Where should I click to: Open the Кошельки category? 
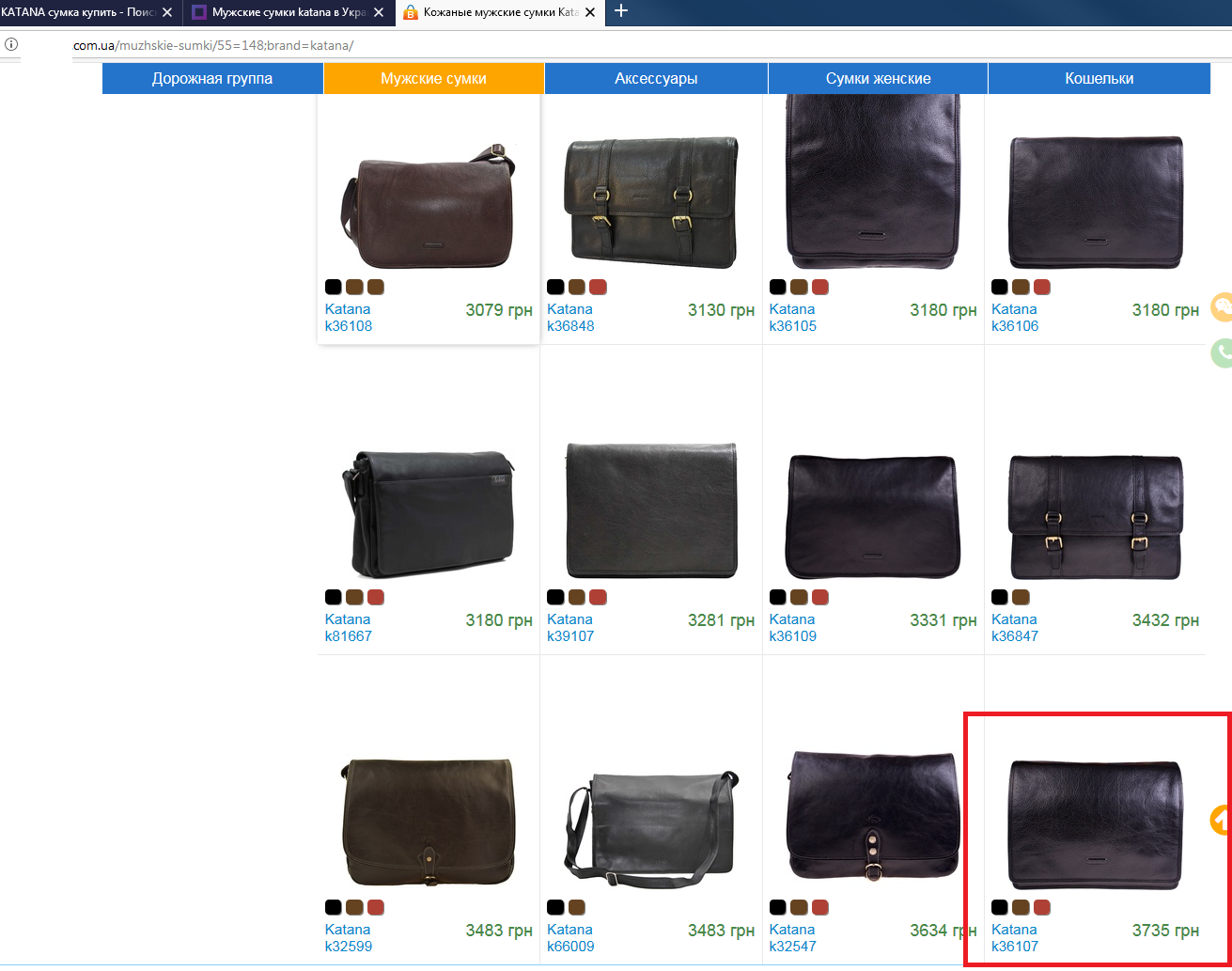tap(1099, 79)
